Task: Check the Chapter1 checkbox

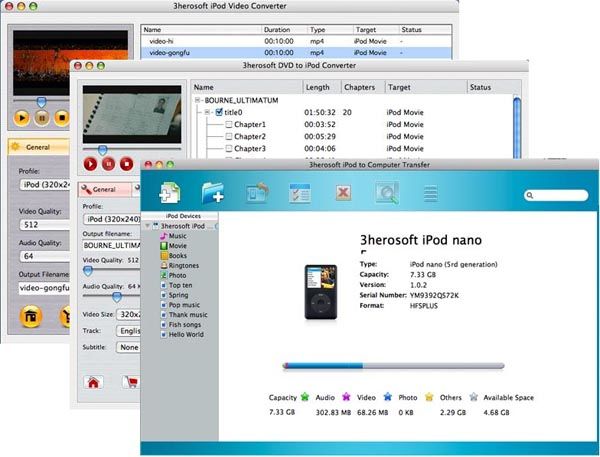Action: (229, 124)
